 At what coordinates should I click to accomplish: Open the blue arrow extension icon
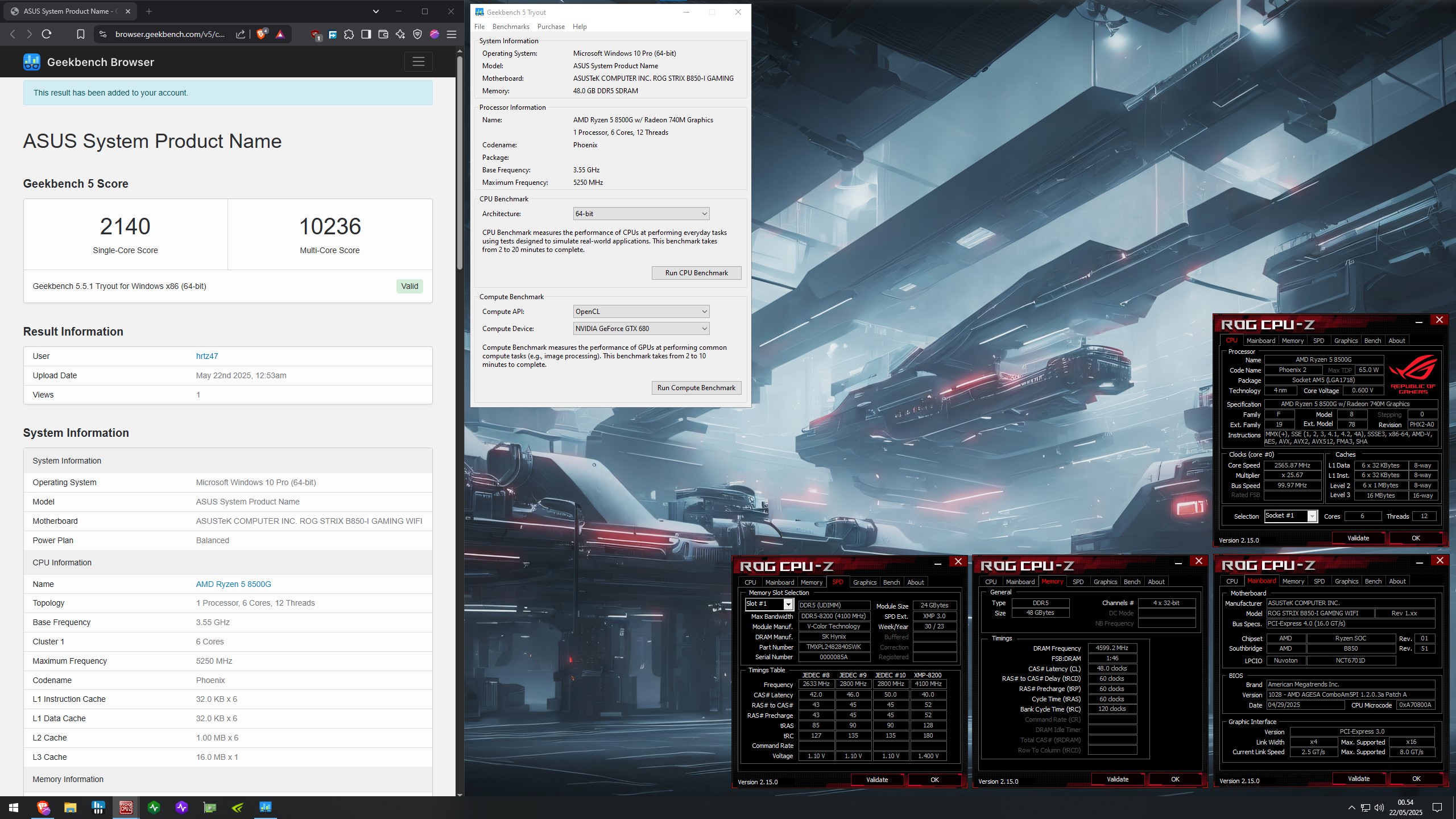pos(333,35)
